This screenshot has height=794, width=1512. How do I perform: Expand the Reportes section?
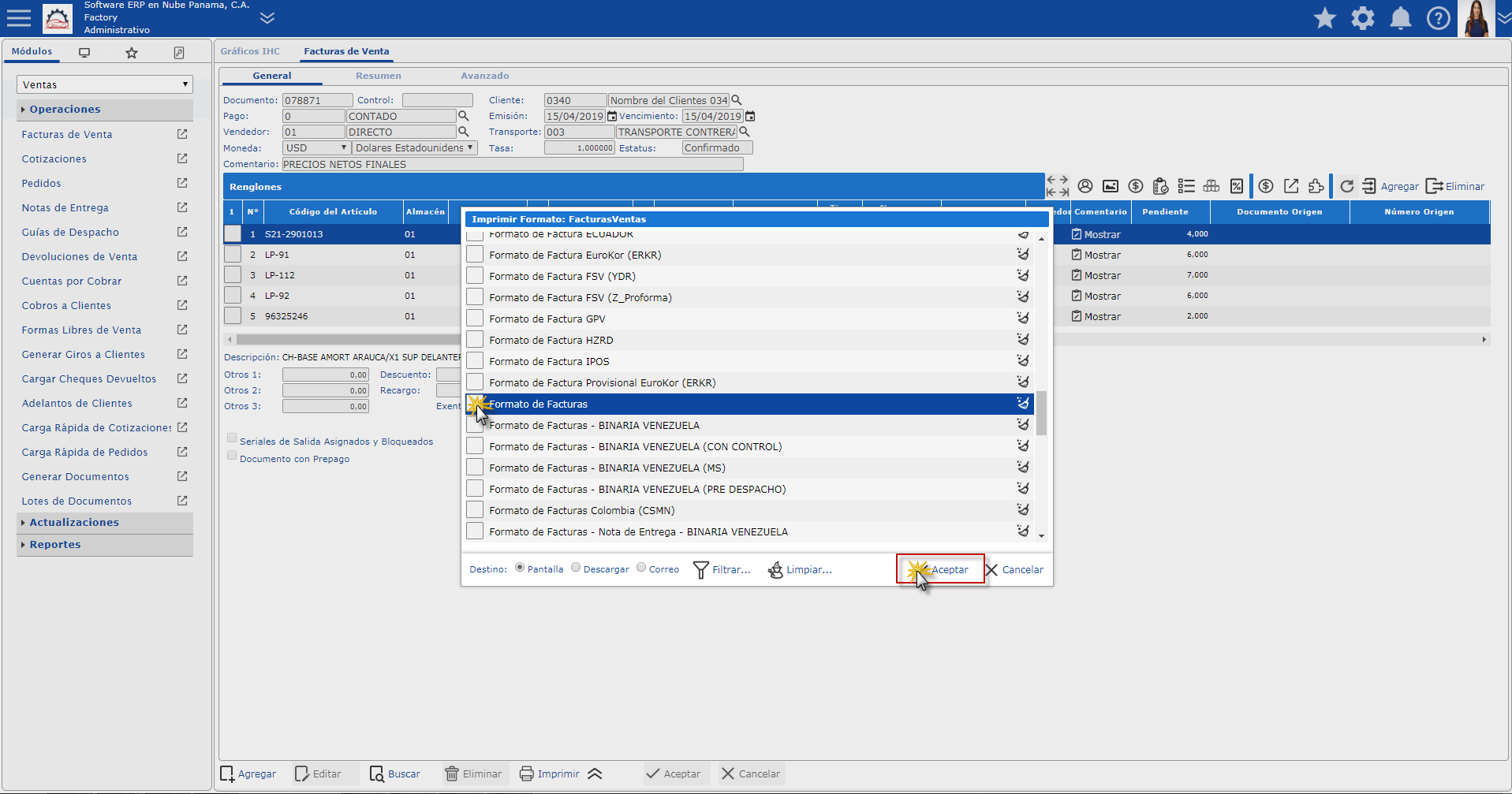point(104,545)
